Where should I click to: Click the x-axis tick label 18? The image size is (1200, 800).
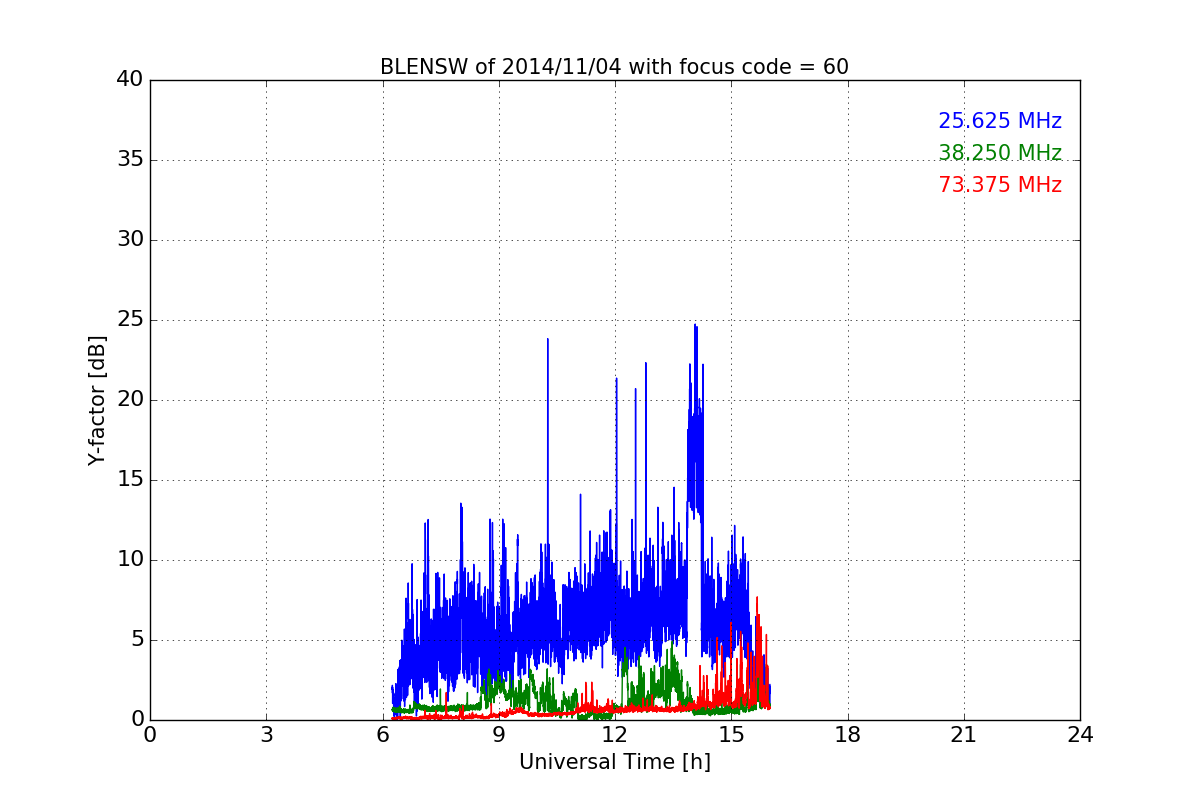point(848,735)
